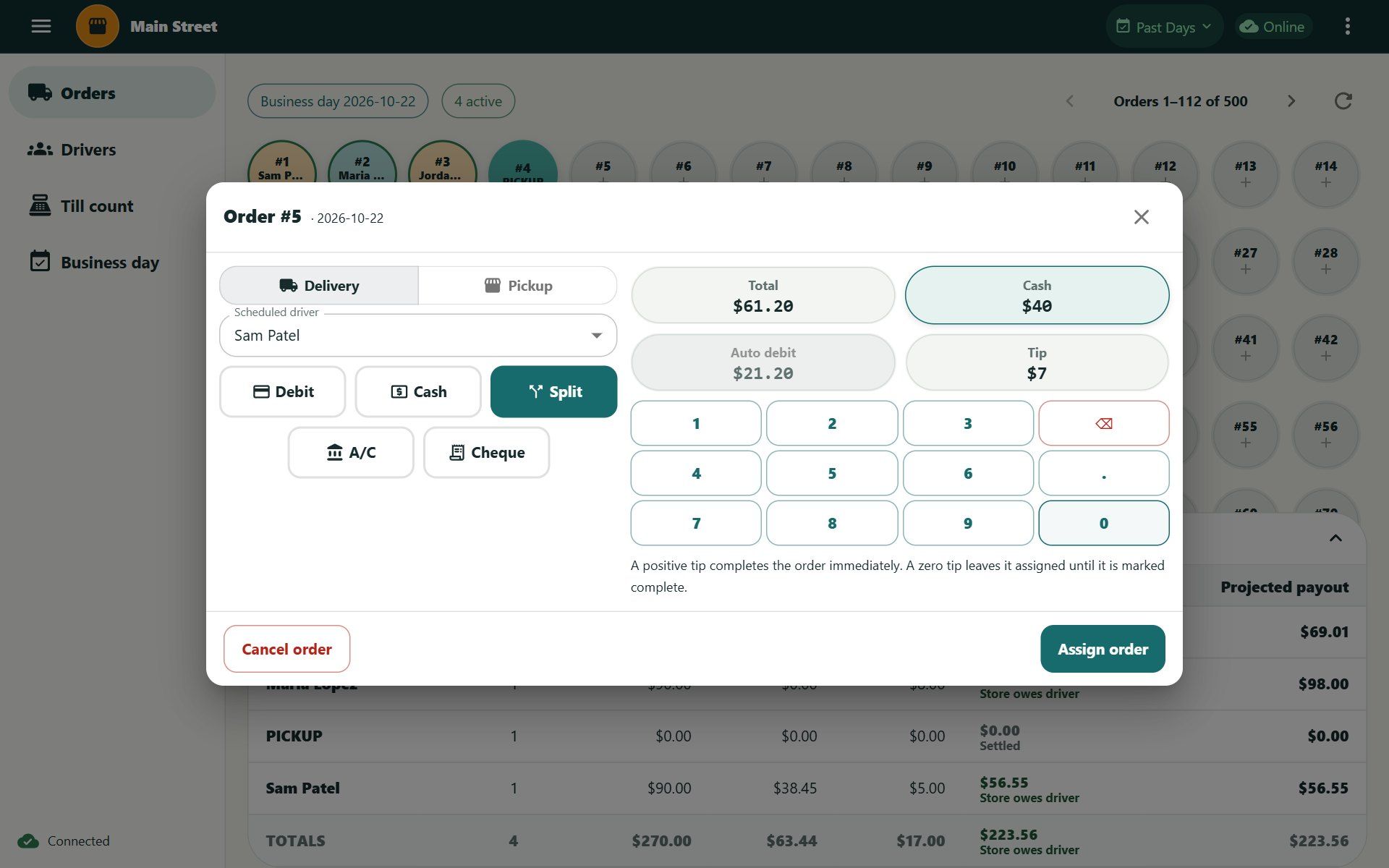Tap keypad digit 5
The width and height of the screenshot is (1389, 868).
[x=832, y=473]
